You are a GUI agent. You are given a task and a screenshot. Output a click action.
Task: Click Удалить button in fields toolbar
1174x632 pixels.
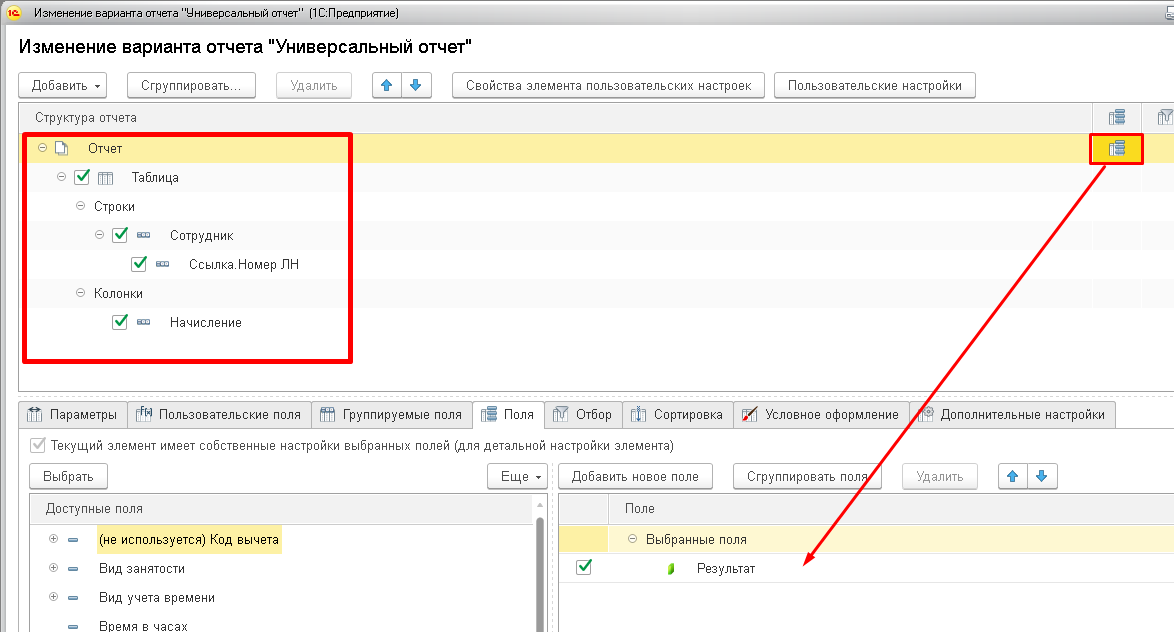pos(940,476)
